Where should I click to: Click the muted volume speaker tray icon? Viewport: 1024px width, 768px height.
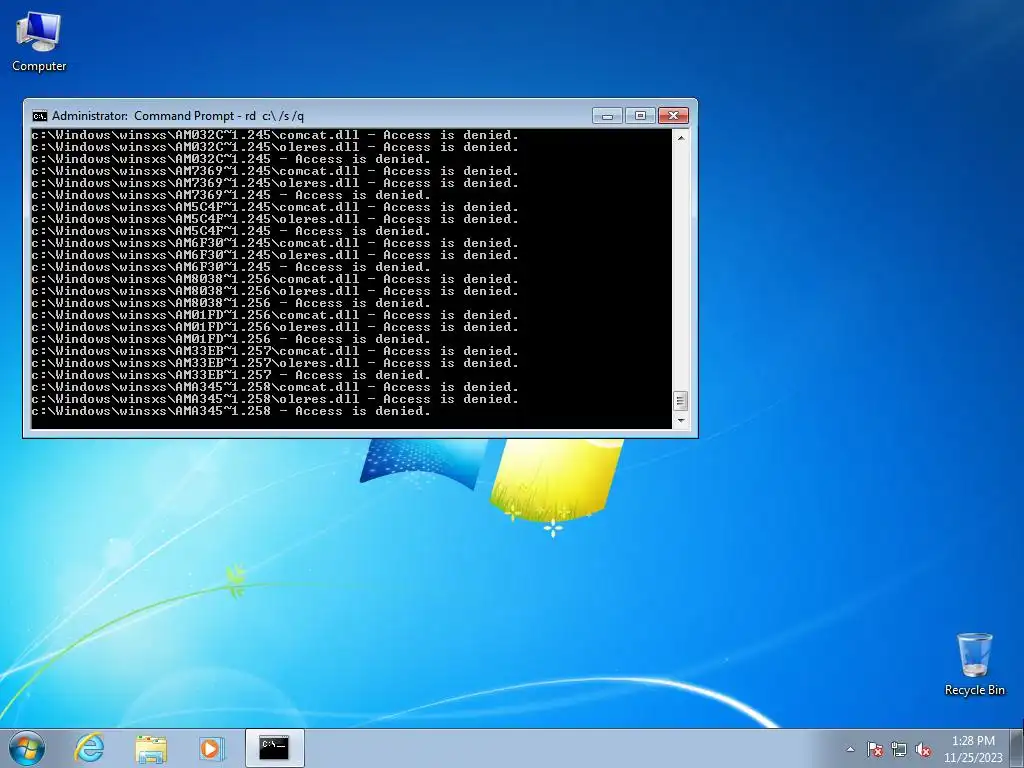pyautogui.click(x=923, y=750)
